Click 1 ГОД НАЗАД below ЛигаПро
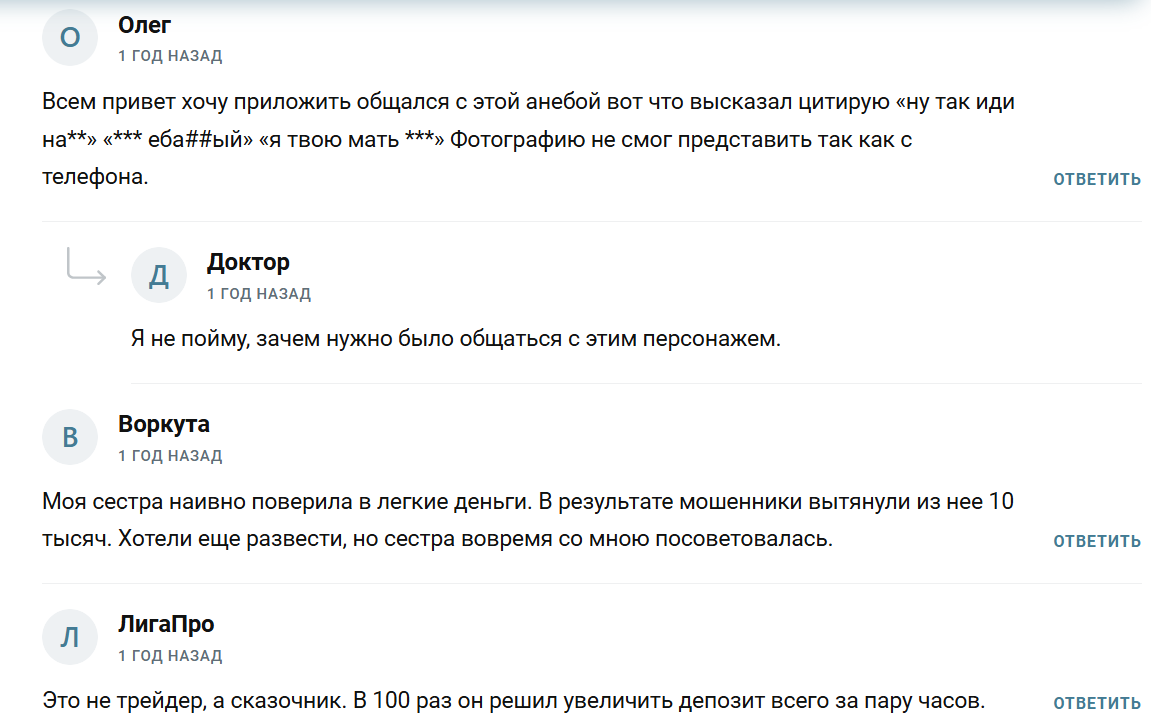 pyautogui.click(x=169, y=654)
